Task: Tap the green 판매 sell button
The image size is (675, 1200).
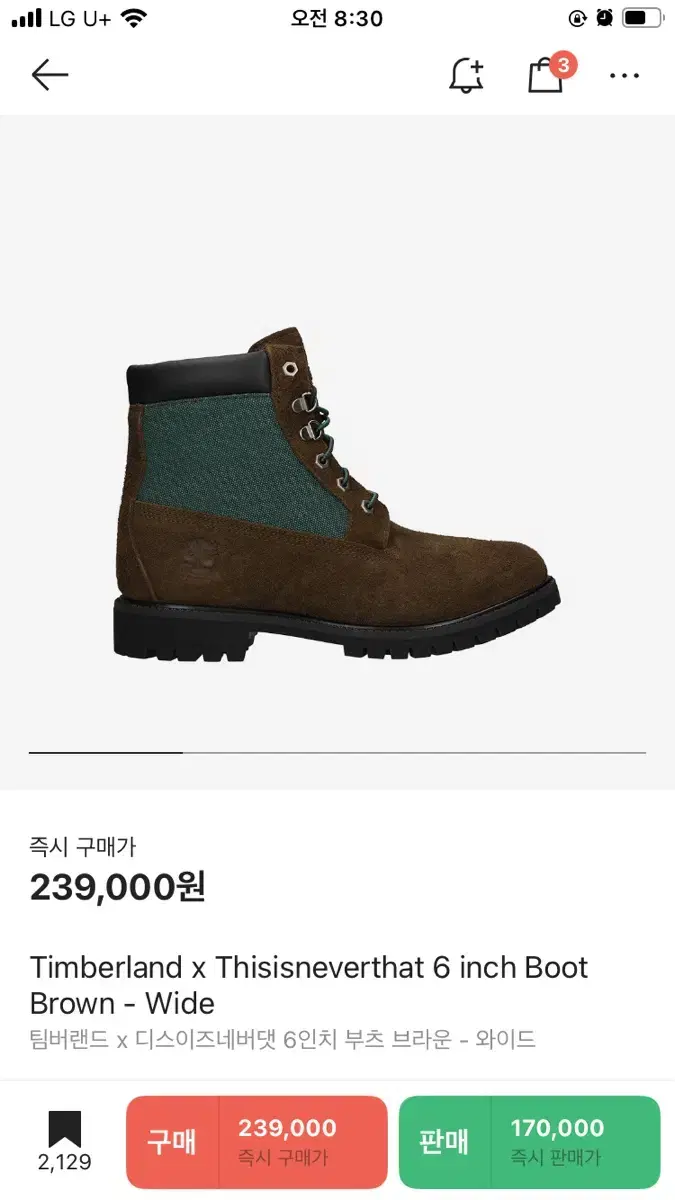Action: pyautogui.click(x=444, y=1142)
